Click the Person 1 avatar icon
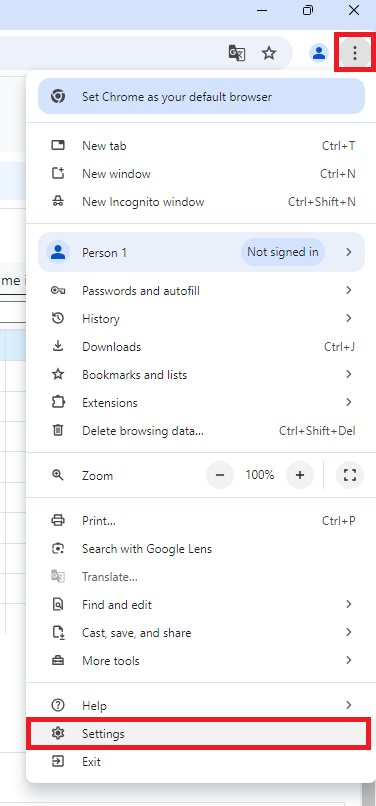Screen dimensions: 376x806 tap(58, 252)
